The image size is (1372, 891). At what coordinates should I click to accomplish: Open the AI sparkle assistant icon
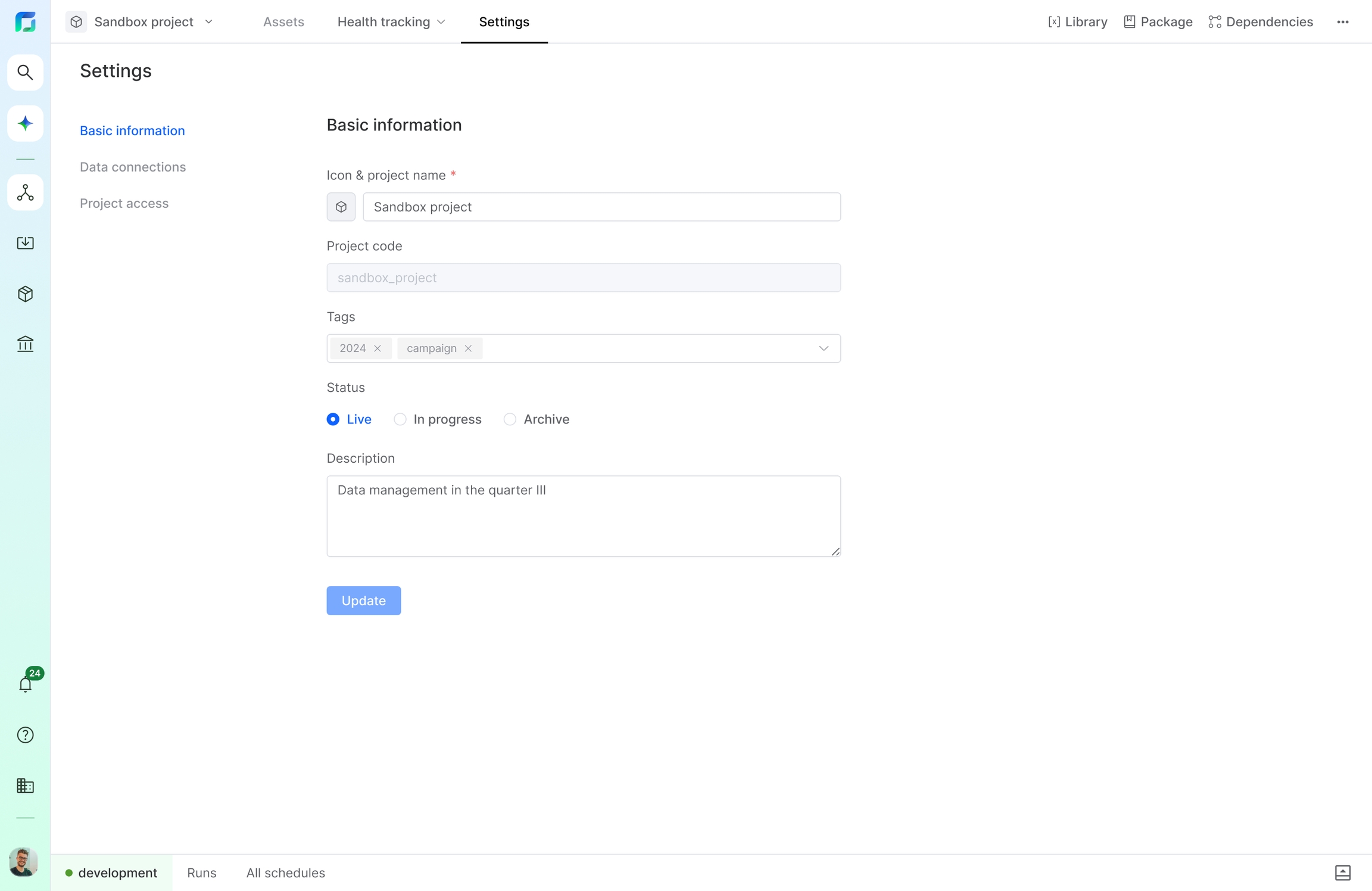click(x=25, y=123)
